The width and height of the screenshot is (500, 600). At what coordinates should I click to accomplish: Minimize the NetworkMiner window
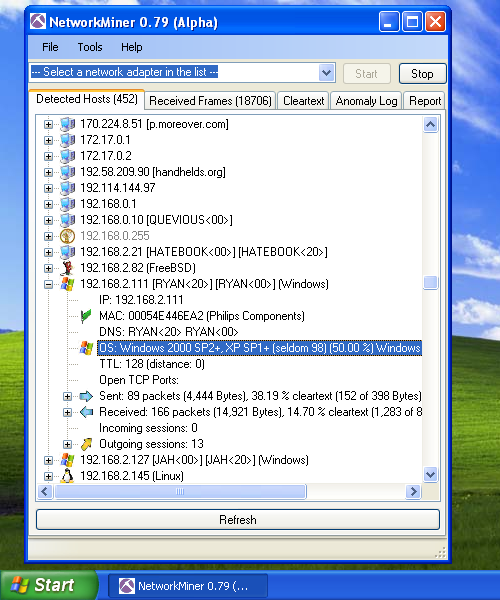[389, 21]
